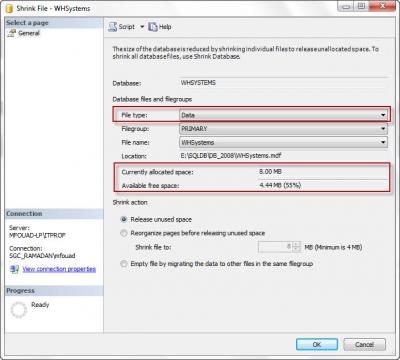Click the connection properties icon
The width and height of the screenshot is (400, 360).
click(x=14, y=269)
